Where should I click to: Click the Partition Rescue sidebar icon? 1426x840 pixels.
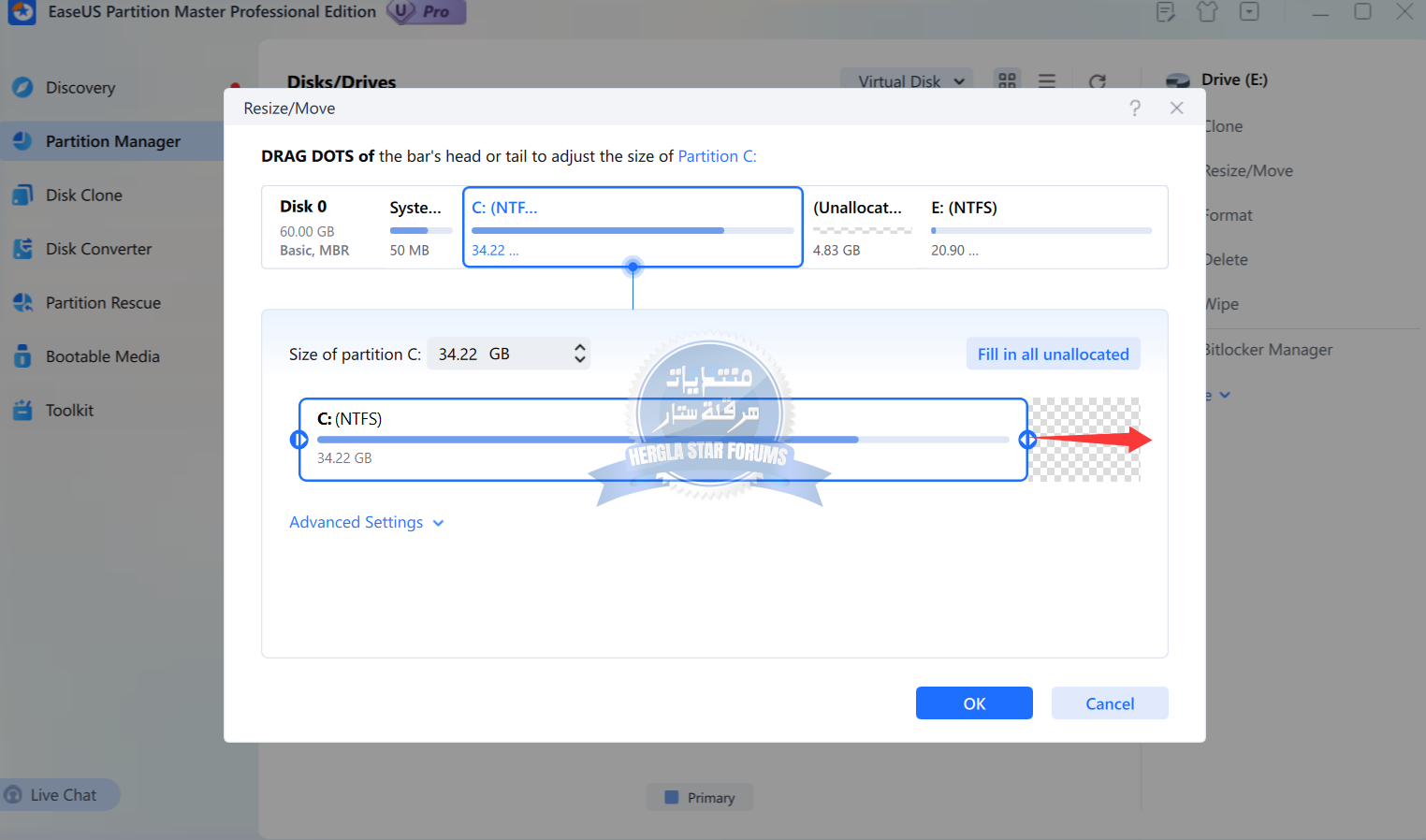point(22,303)
